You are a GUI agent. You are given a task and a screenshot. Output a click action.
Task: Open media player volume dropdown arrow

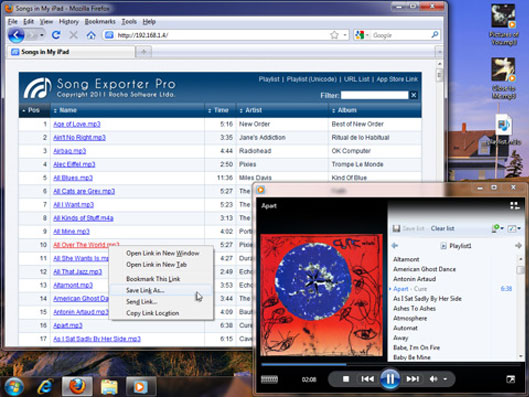pos(445,379)
